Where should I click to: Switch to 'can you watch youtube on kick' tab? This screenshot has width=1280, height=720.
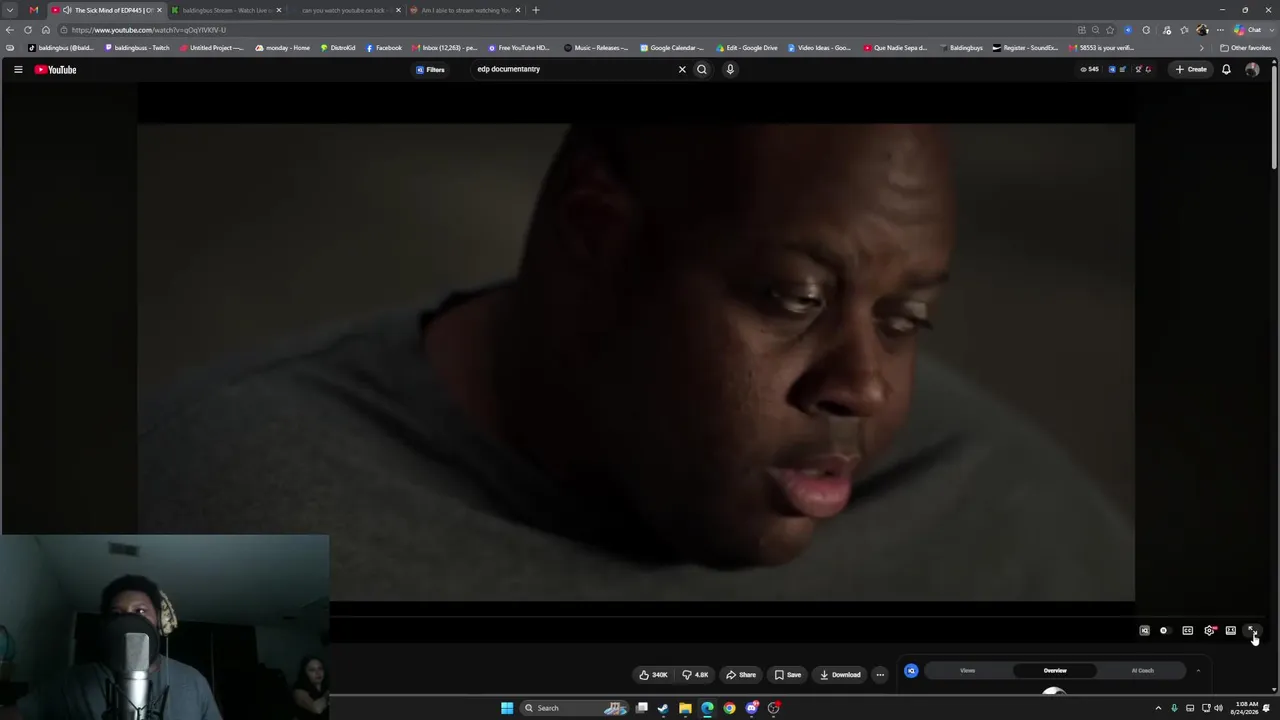coord(345,10)
